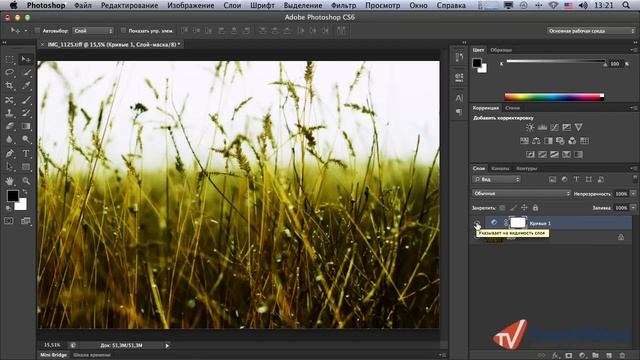Open the Фильтр menu
Image resolution: width=640 pixels, height=360 pixels.
[x=343, y=5]
